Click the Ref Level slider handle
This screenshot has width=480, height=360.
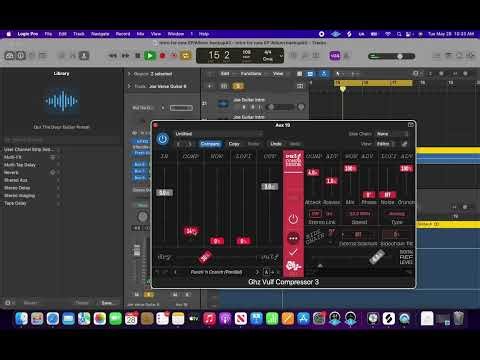377,257
